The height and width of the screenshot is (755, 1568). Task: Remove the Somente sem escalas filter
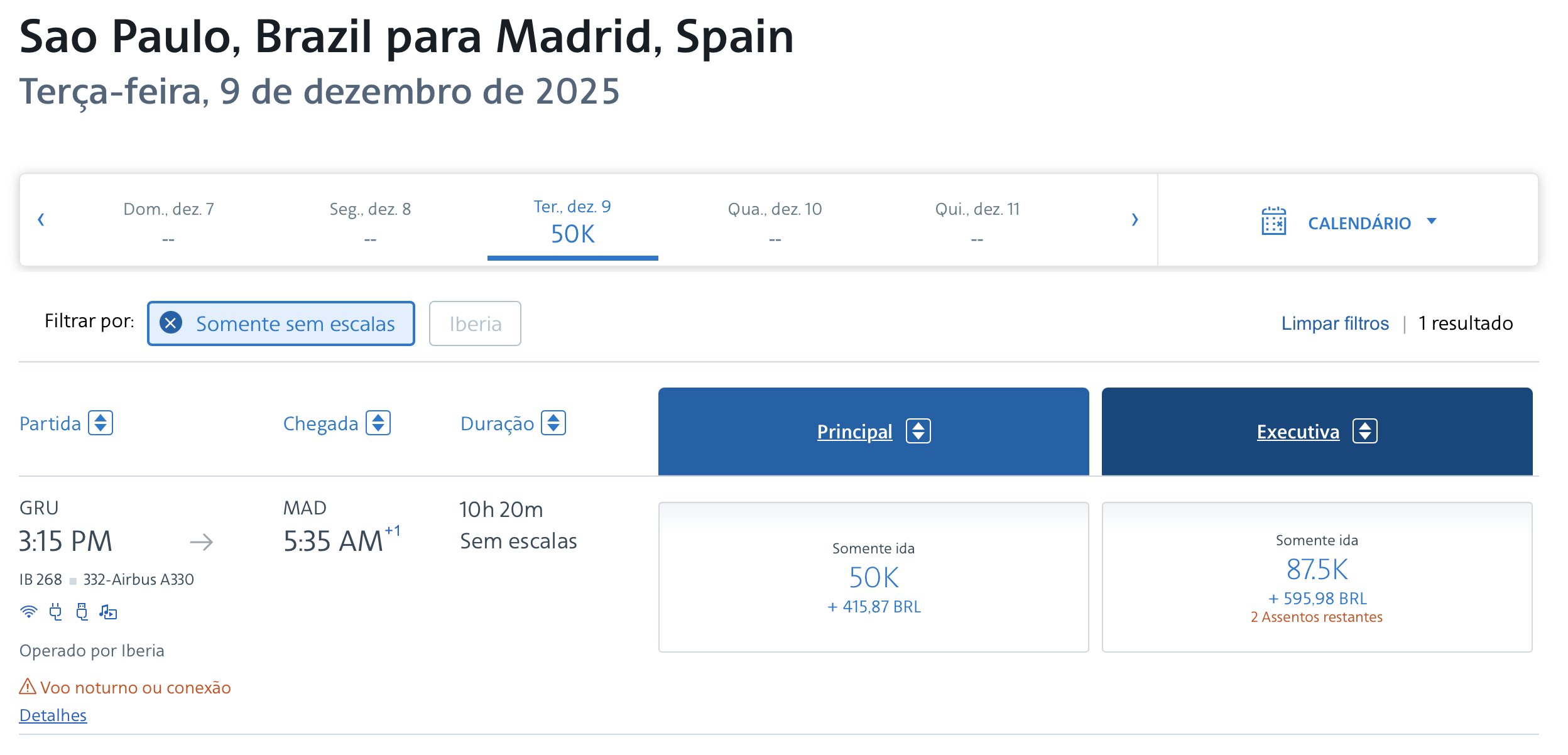pyautogui.click(x=171, y=323)
